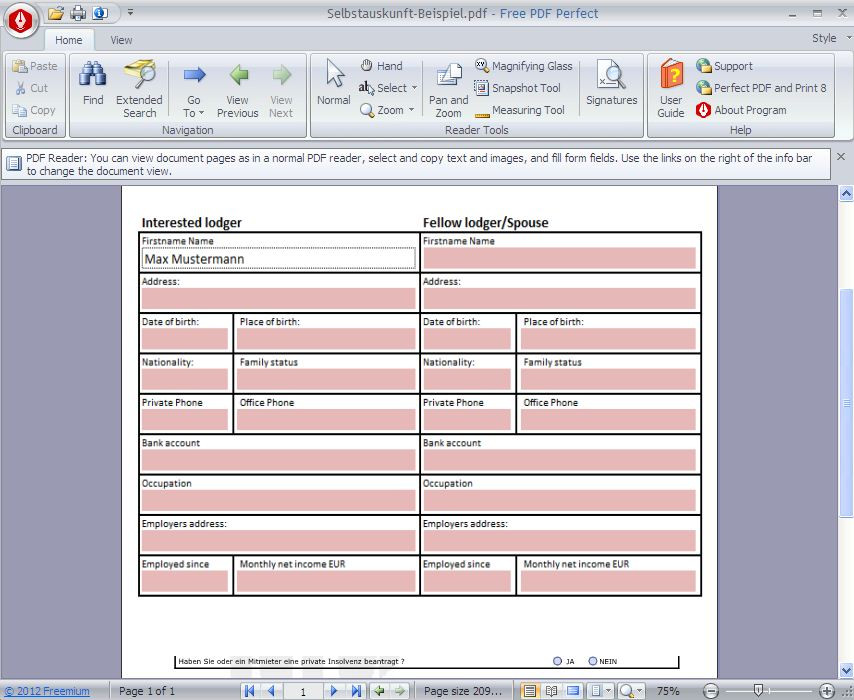
Task: Switch to the View ribbon tab
Action: click(121, 40)
